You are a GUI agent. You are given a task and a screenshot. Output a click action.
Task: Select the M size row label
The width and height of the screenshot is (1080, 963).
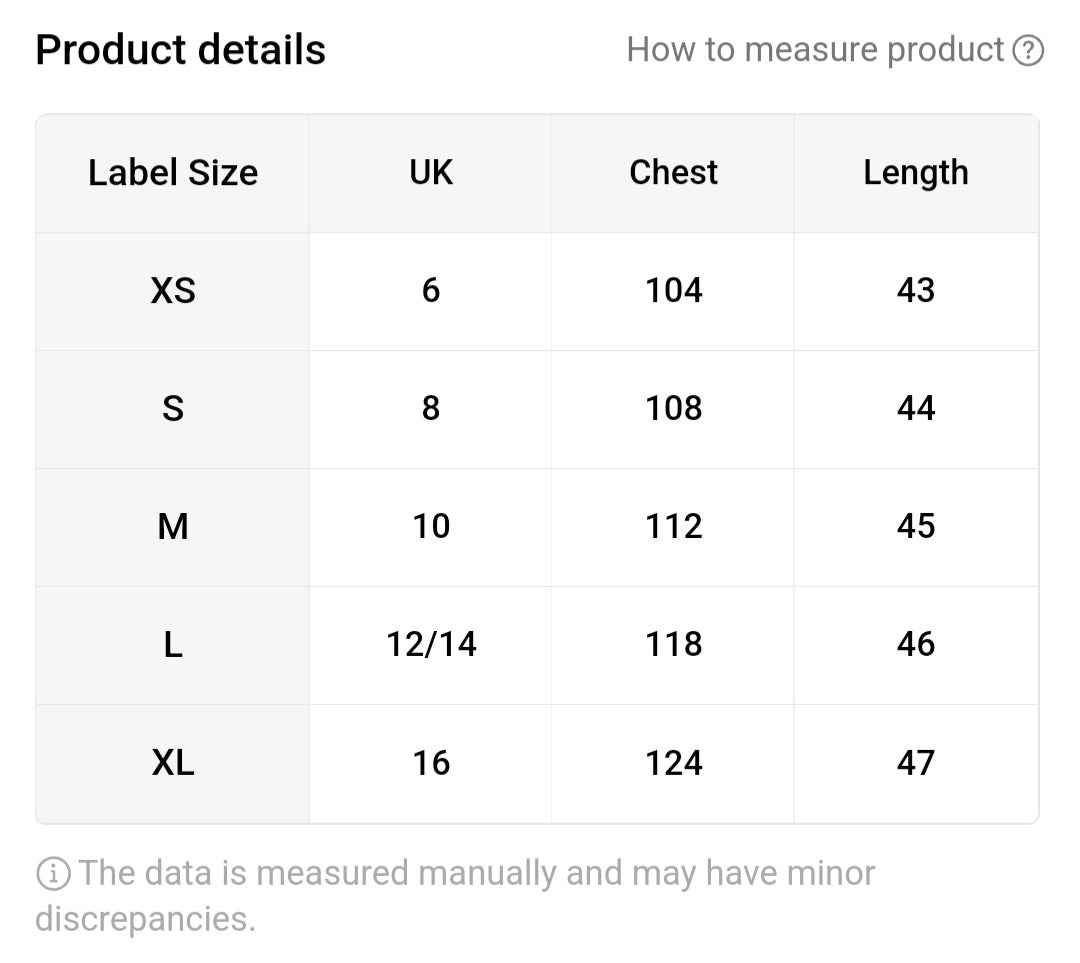173,528
